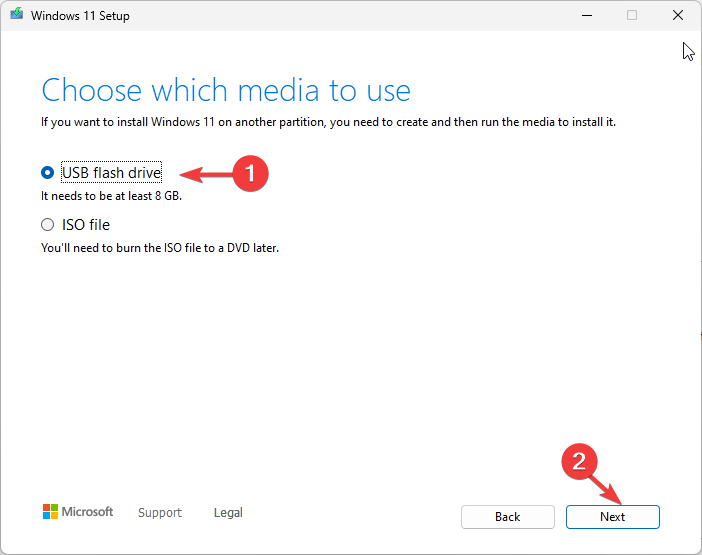Click the disabled maximize window button
This screenshot has width=702, height=555.
point(632,15)
